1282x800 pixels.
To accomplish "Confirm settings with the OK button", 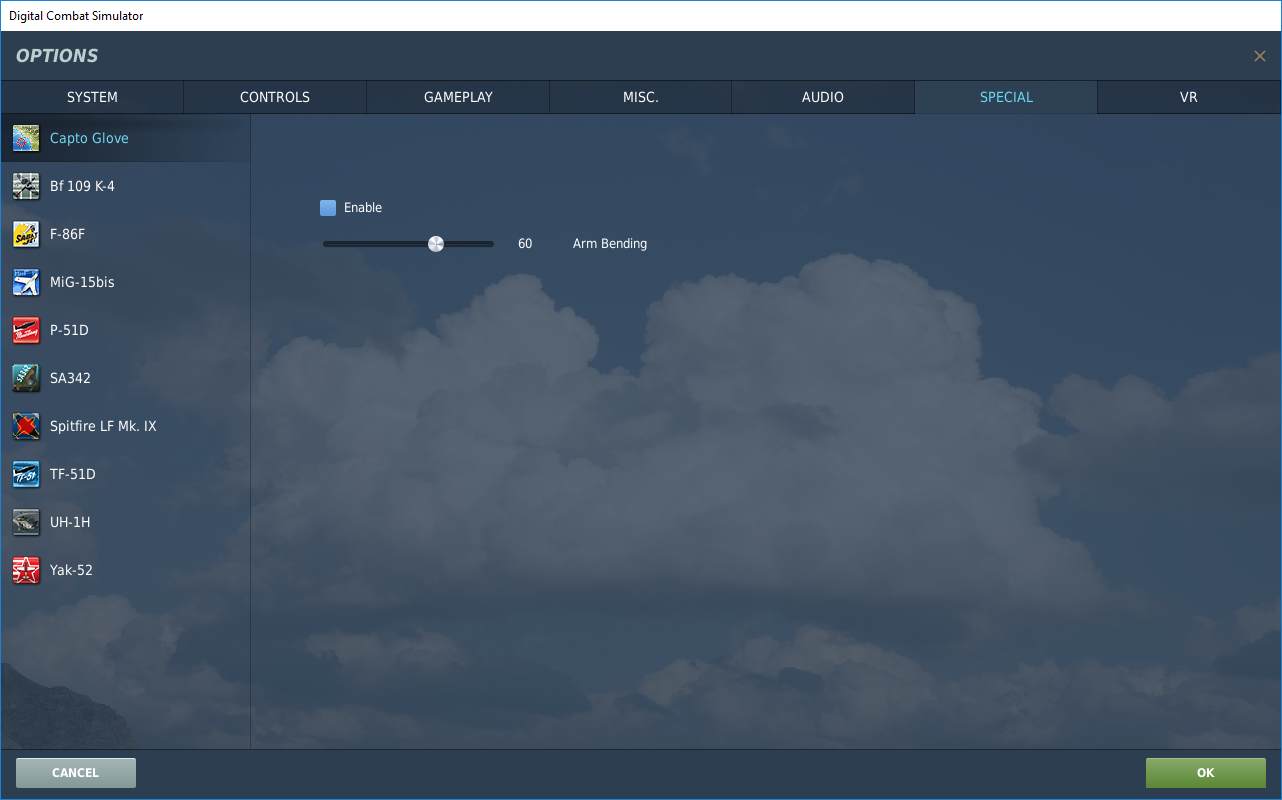I will [1206, 773].
